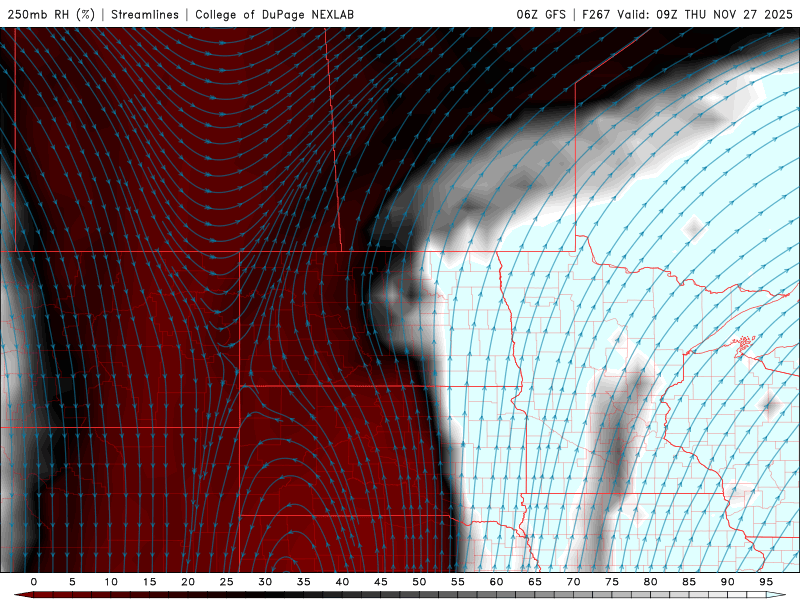Viewport: 800px width, 600px height.
Task: Click the "Valid: 09Z THU NOV 27 2025" text
Action: (x=705, y=14)
